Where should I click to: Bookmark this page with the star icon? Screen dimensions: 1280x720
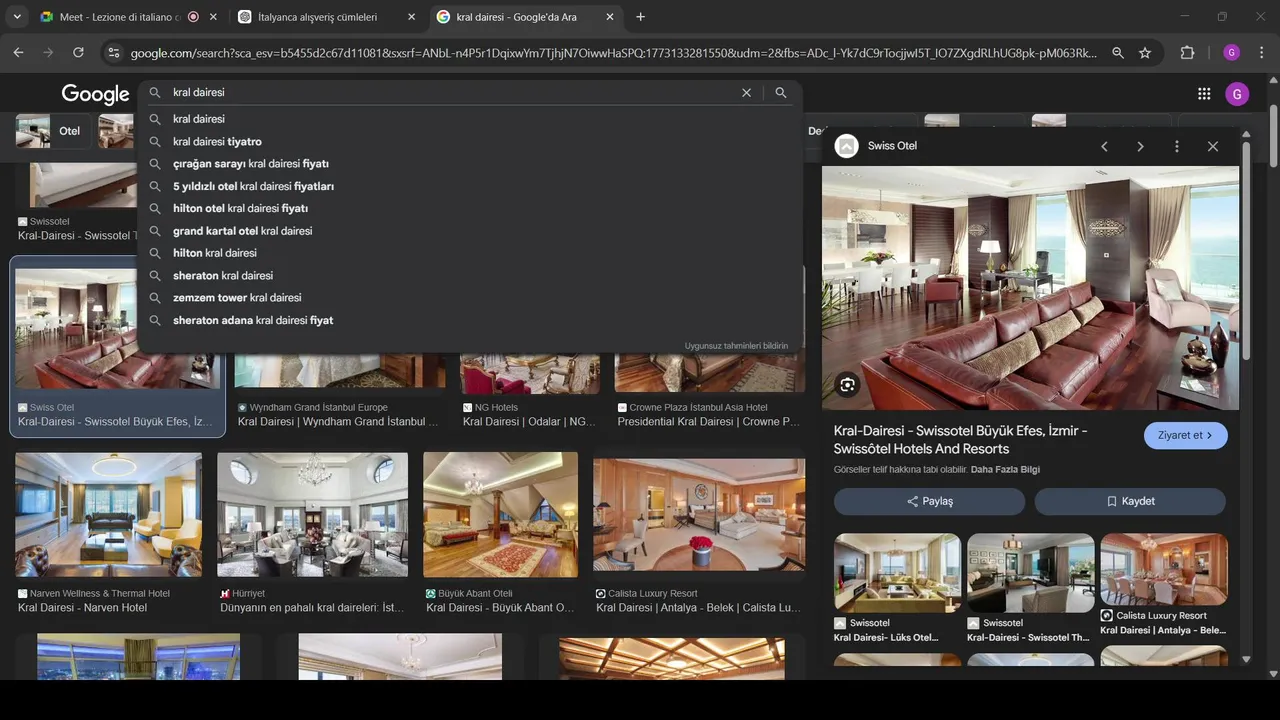(1145, 53)
